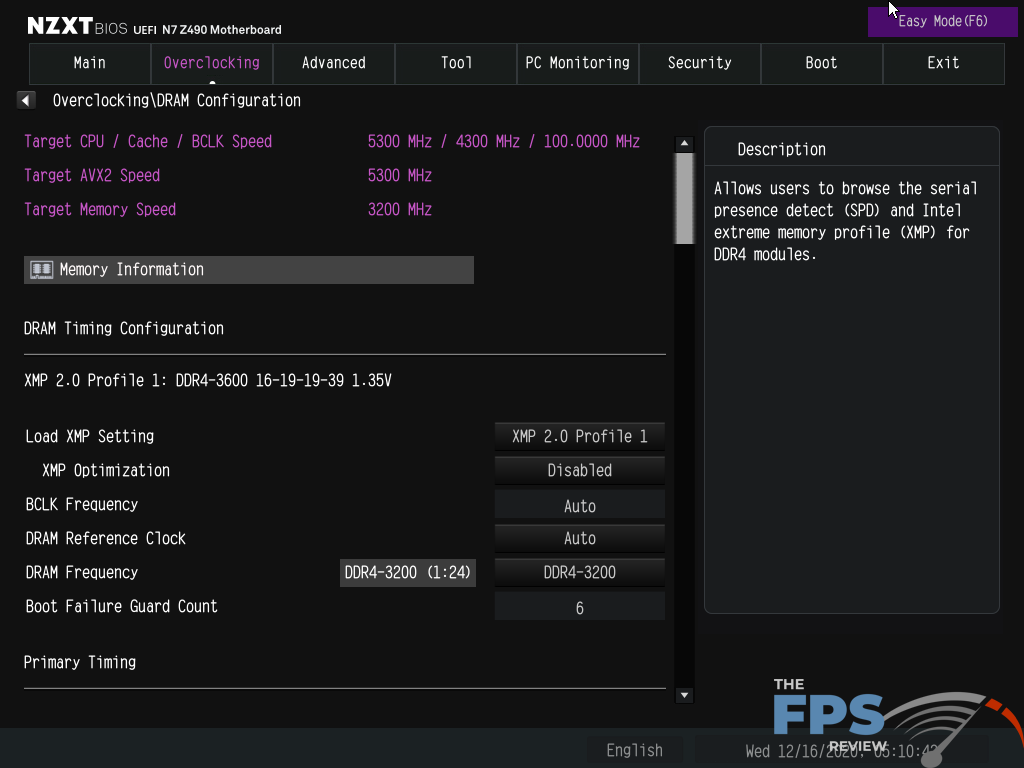Viewport: 1024px width, 768px height.
Task: Open the PC Monitoring tab
Action: pos(578,63)
